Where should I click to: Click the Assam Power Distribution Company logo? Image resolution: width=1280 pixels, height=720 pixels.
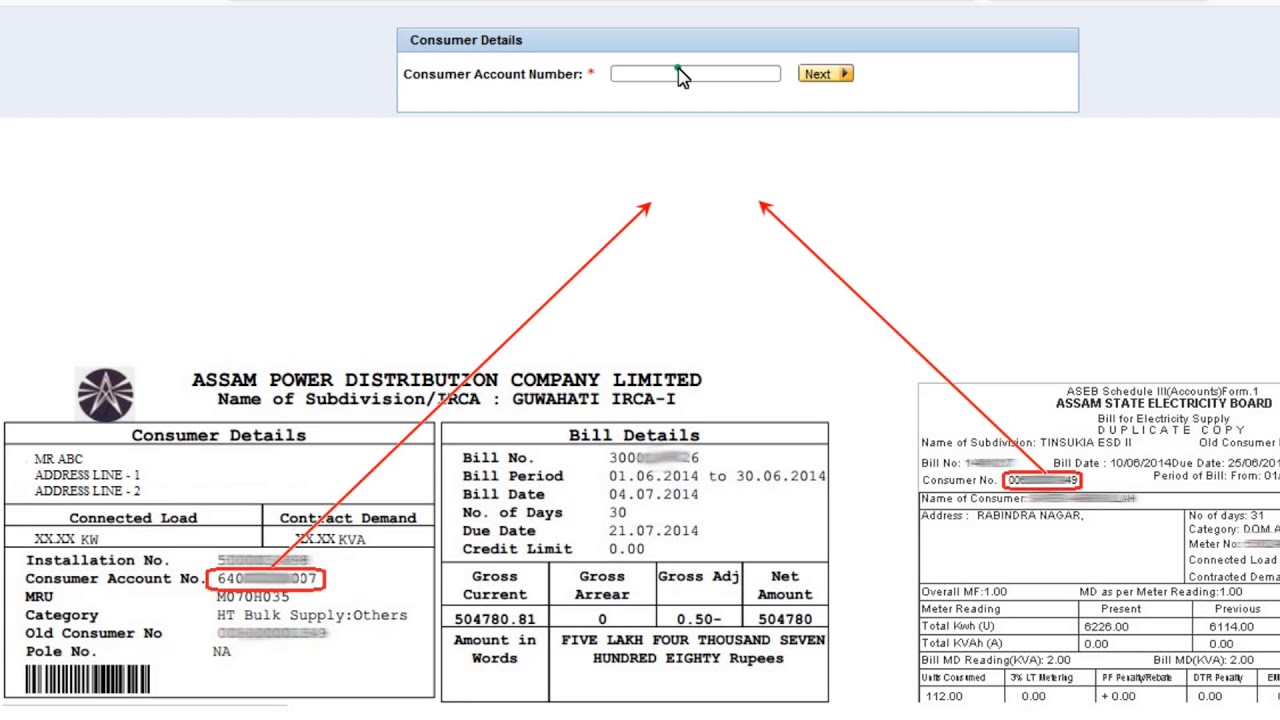(105, 394)
